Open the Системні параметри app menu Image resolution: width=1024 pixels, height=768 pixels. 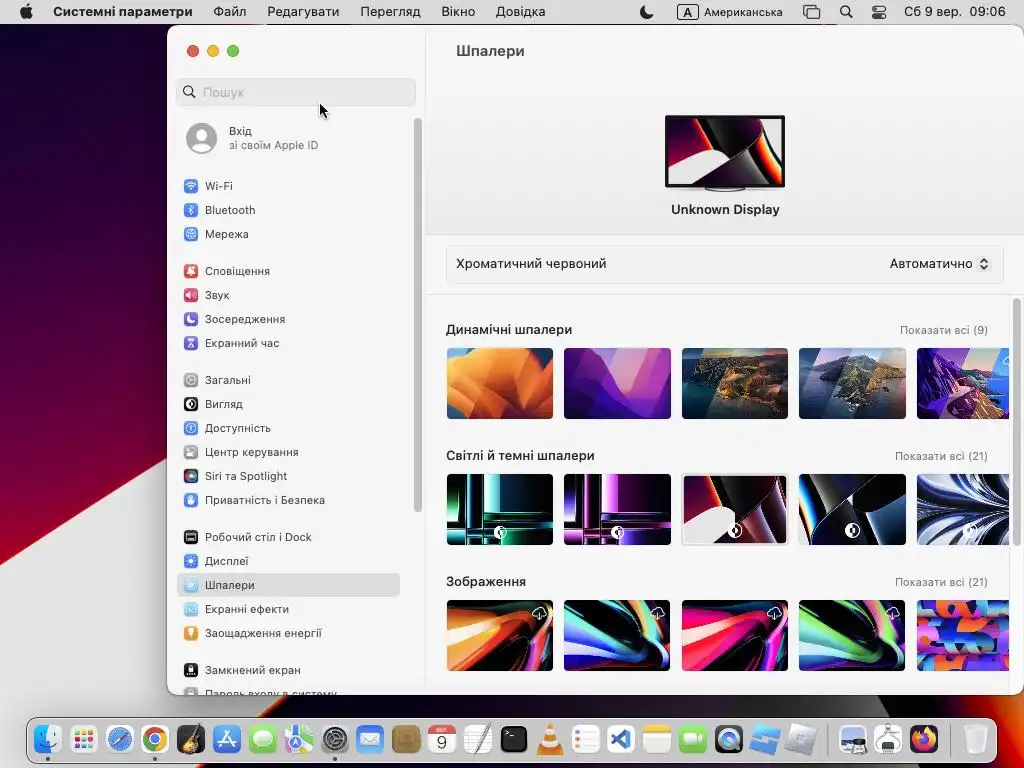[x=123, y=12]
